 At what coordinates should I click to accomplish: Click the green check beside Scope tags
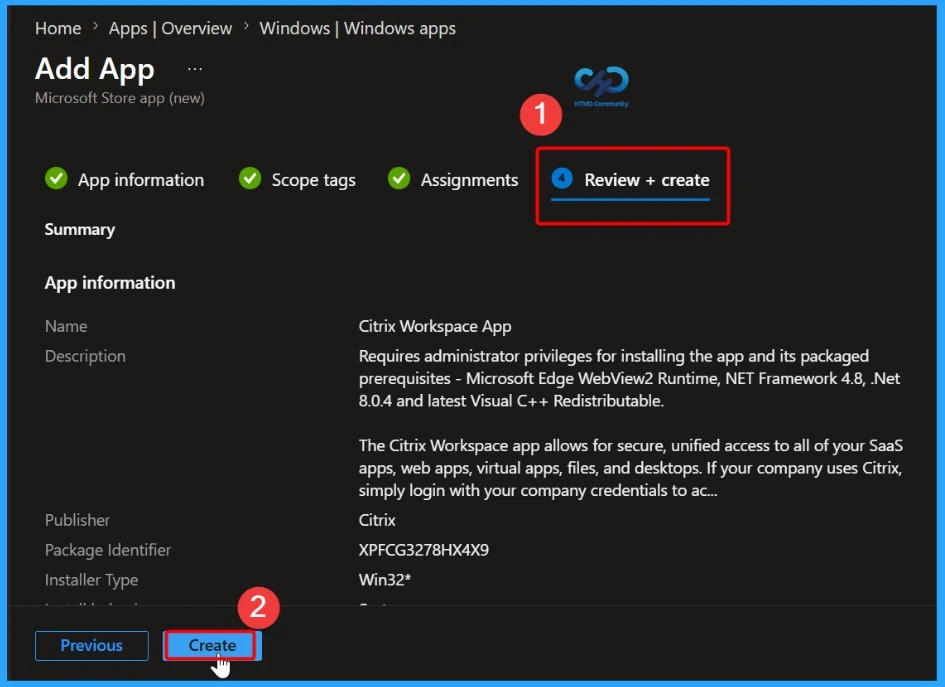pos(250,178)
